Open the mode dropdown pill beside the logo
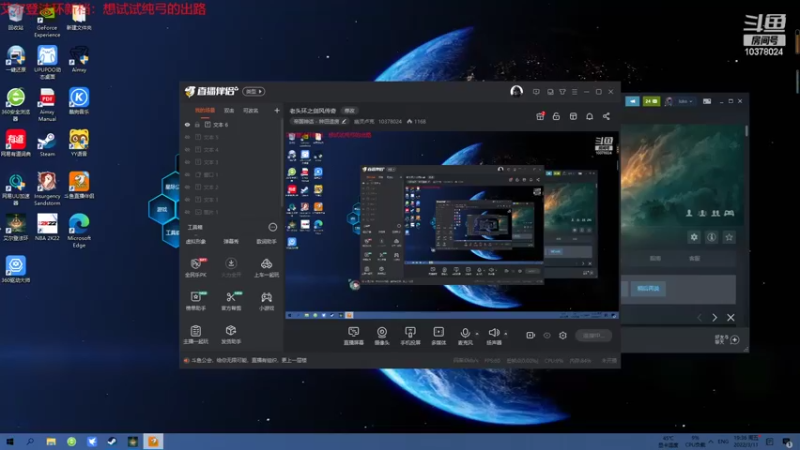Screen dimensions: 800x450 point(254,91)
